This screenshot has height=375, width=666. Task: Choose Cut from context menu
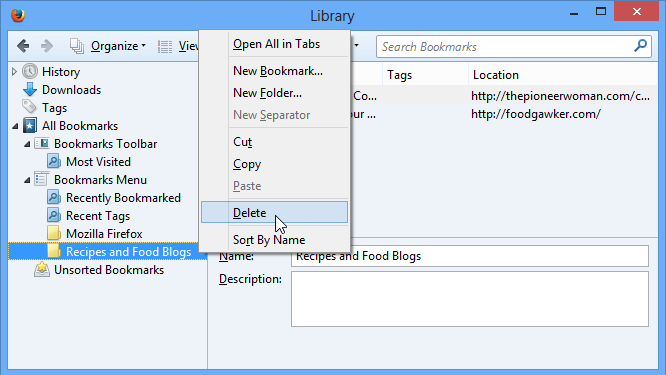point(274,142)
